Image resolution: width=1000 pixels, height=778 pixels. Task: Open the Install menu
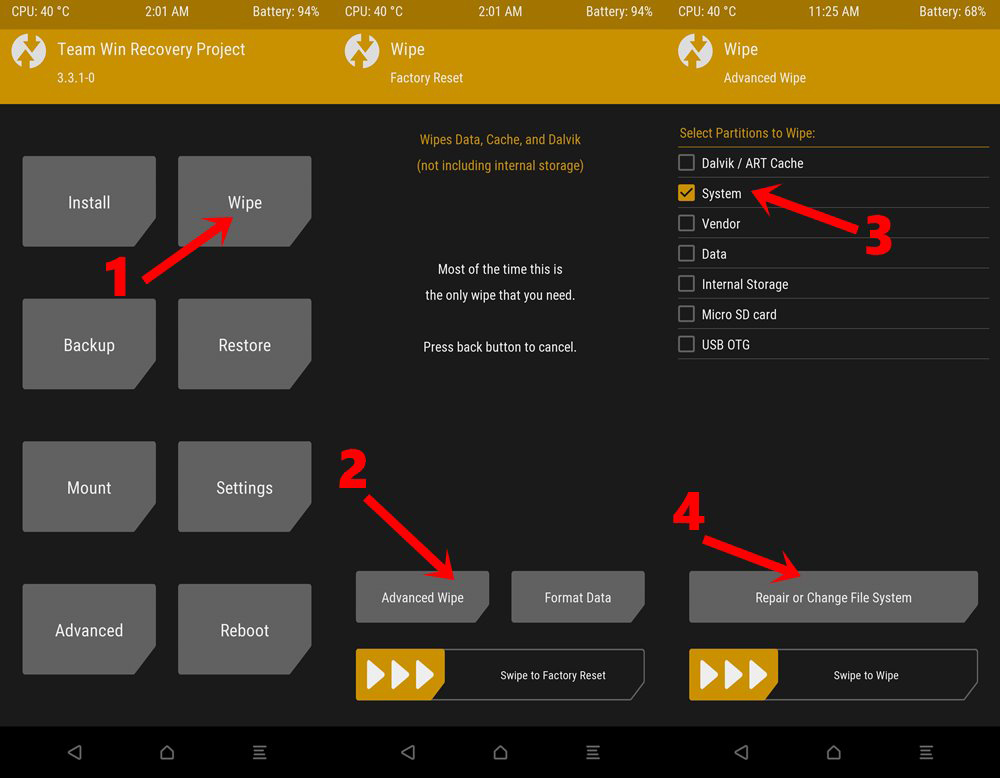click(x=89, y=202)
